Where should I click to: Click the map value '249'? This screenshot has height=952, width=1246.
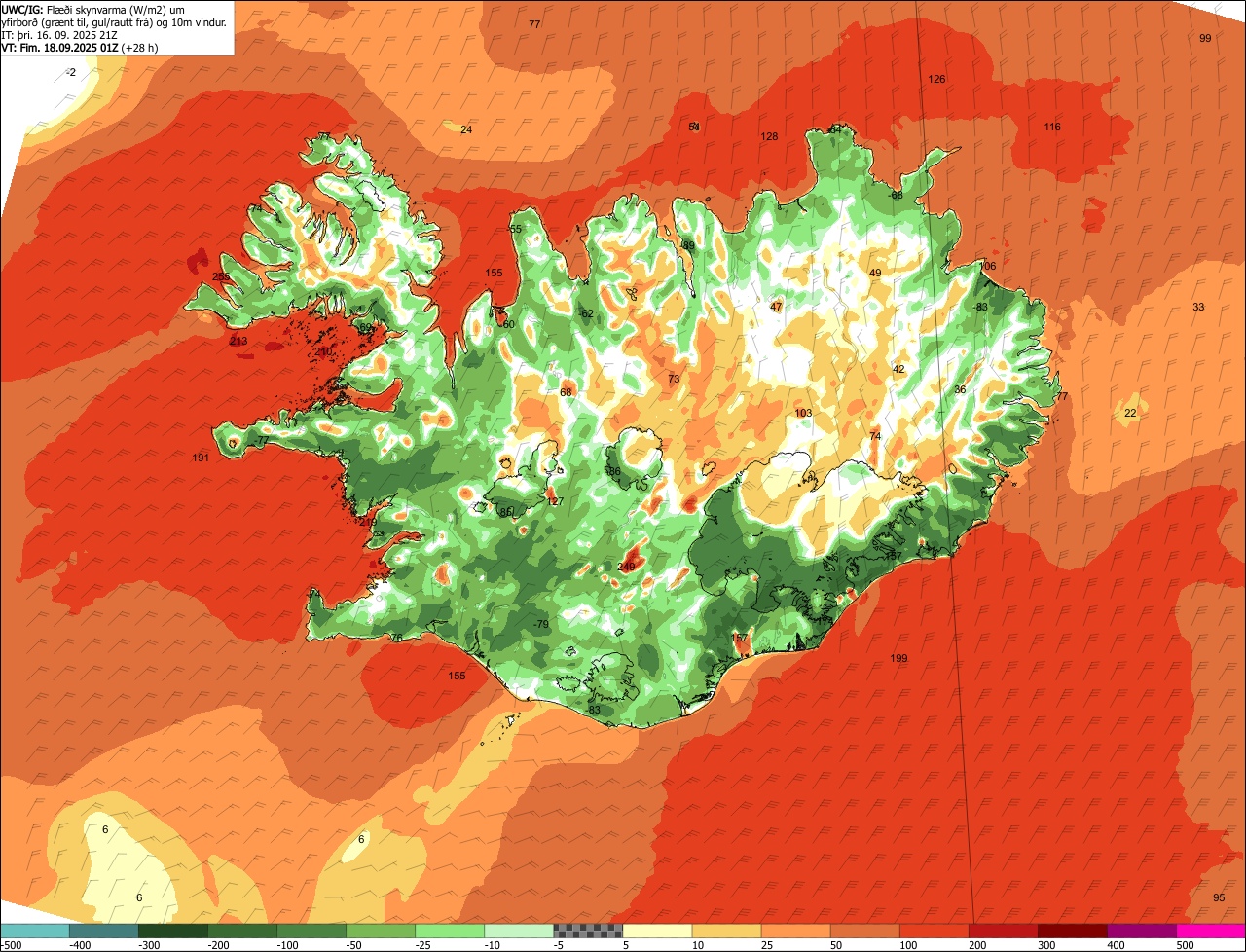626,567
